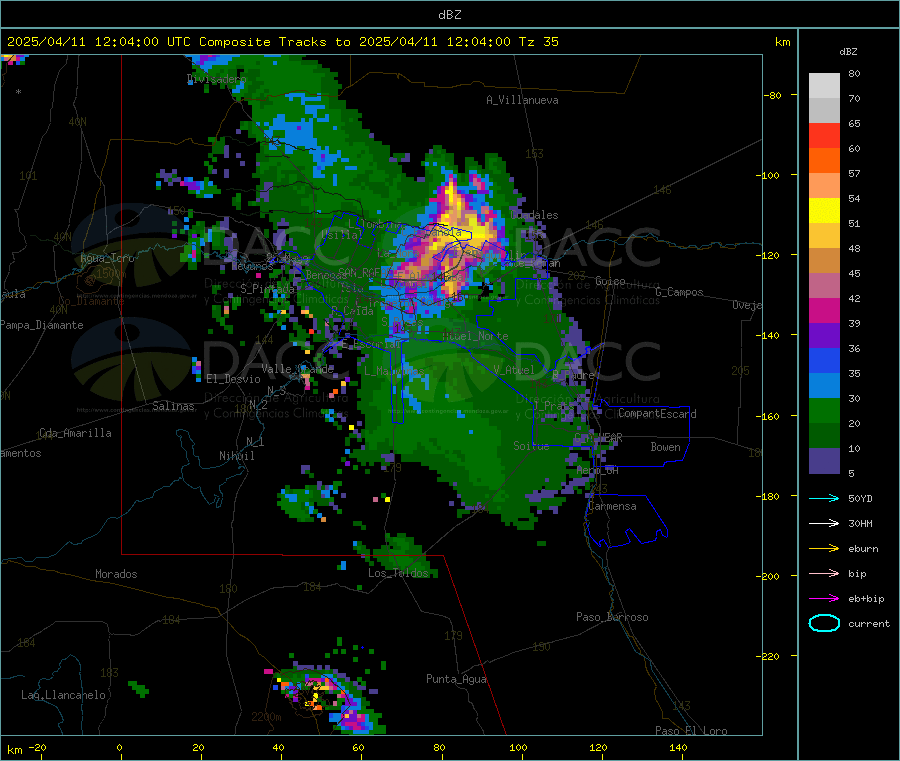Click the Carmensa map label
This screenshot has width=900, height=761.
click(612, 506)
